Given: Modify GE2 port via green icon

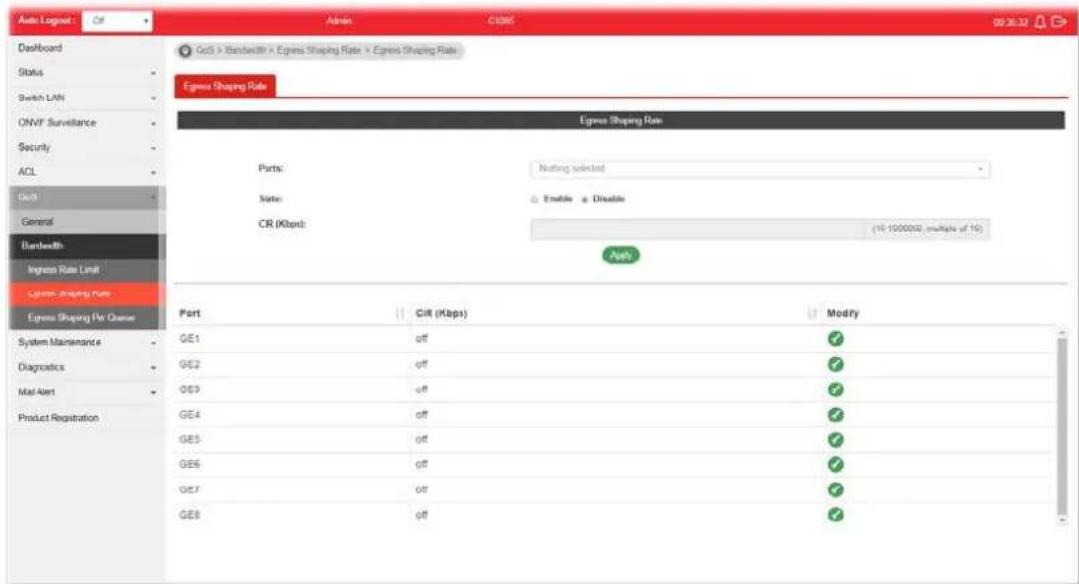Looking at the screenshot, I should (835, 364).
